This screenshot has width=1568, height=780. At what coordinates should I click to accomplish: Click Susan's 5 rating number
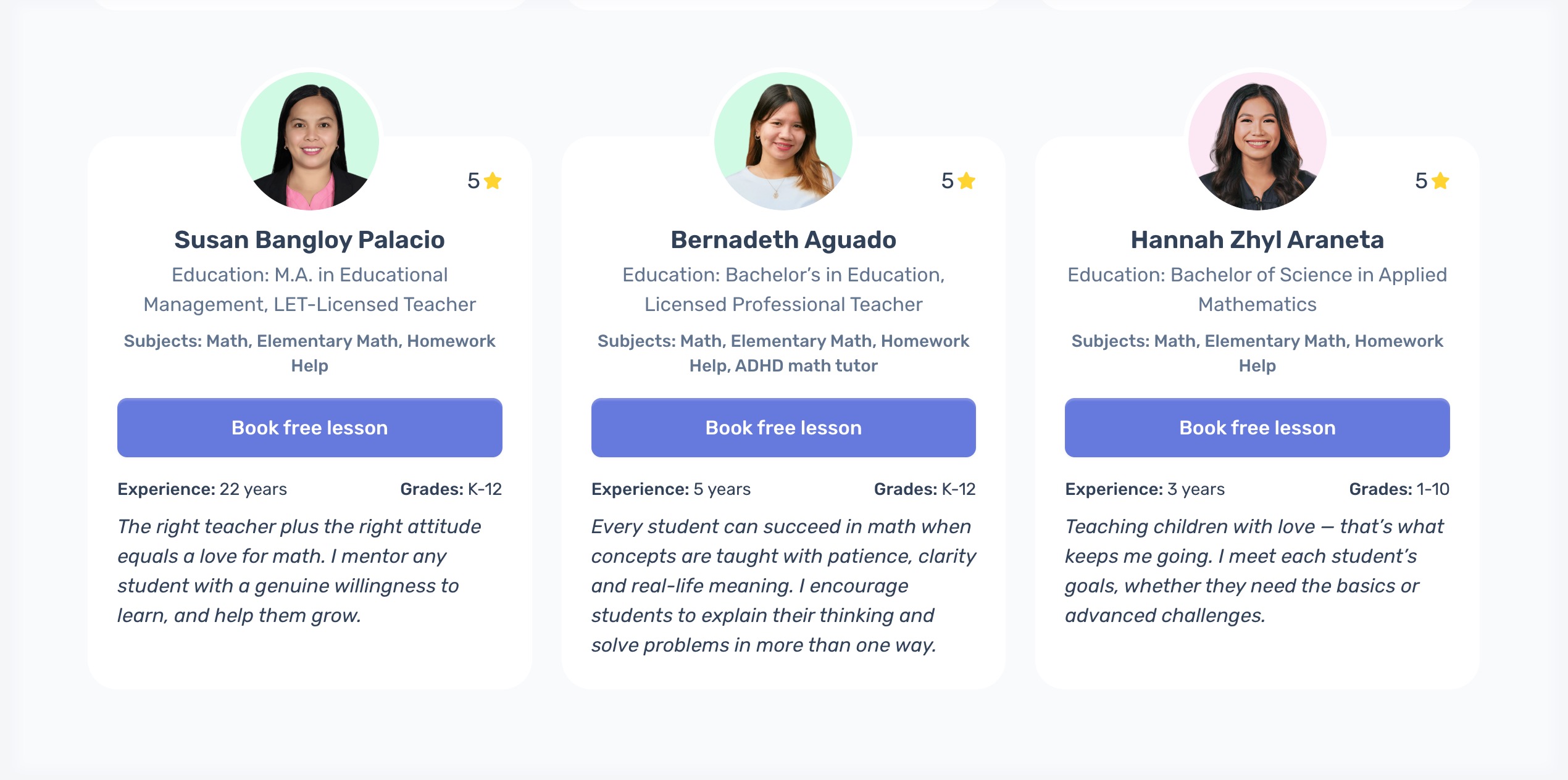point(473,181)
